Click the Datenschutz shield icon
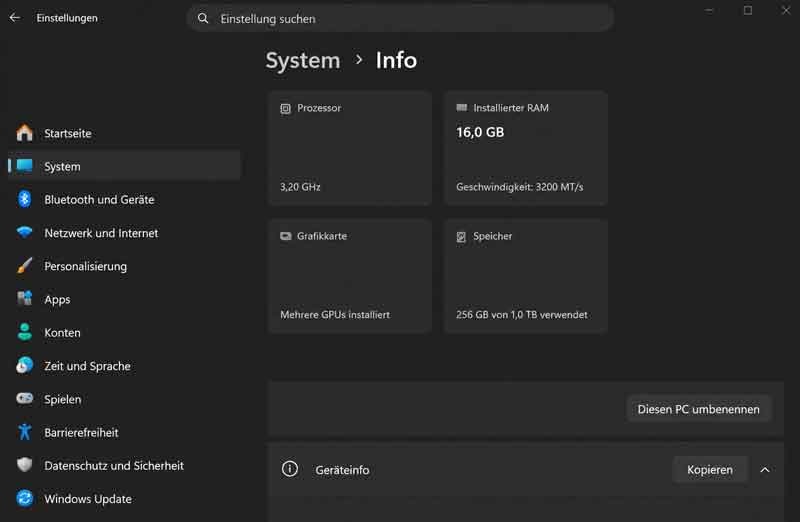The width and height of the screenshot is (800, 522). (24, 465)
